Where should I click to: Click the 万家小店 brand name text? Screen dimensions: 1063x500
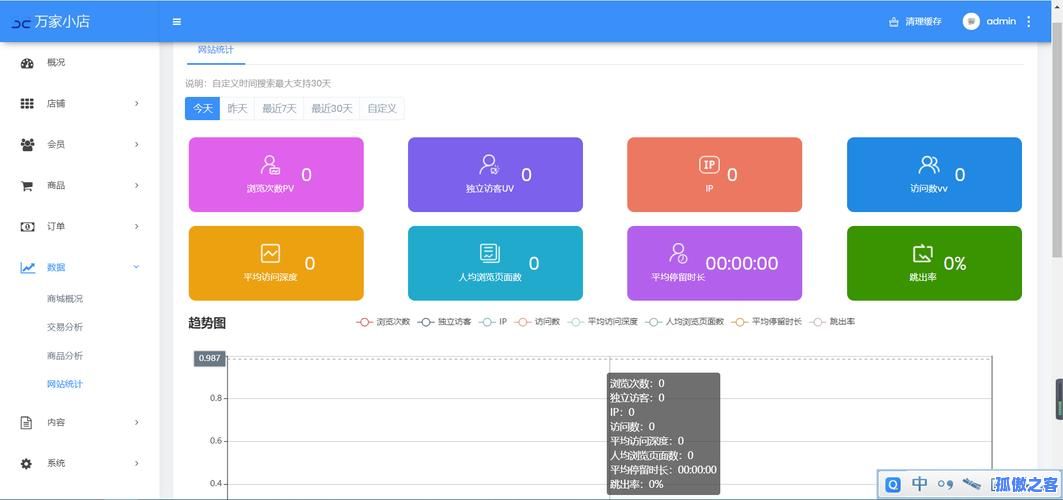pos(62,22)
